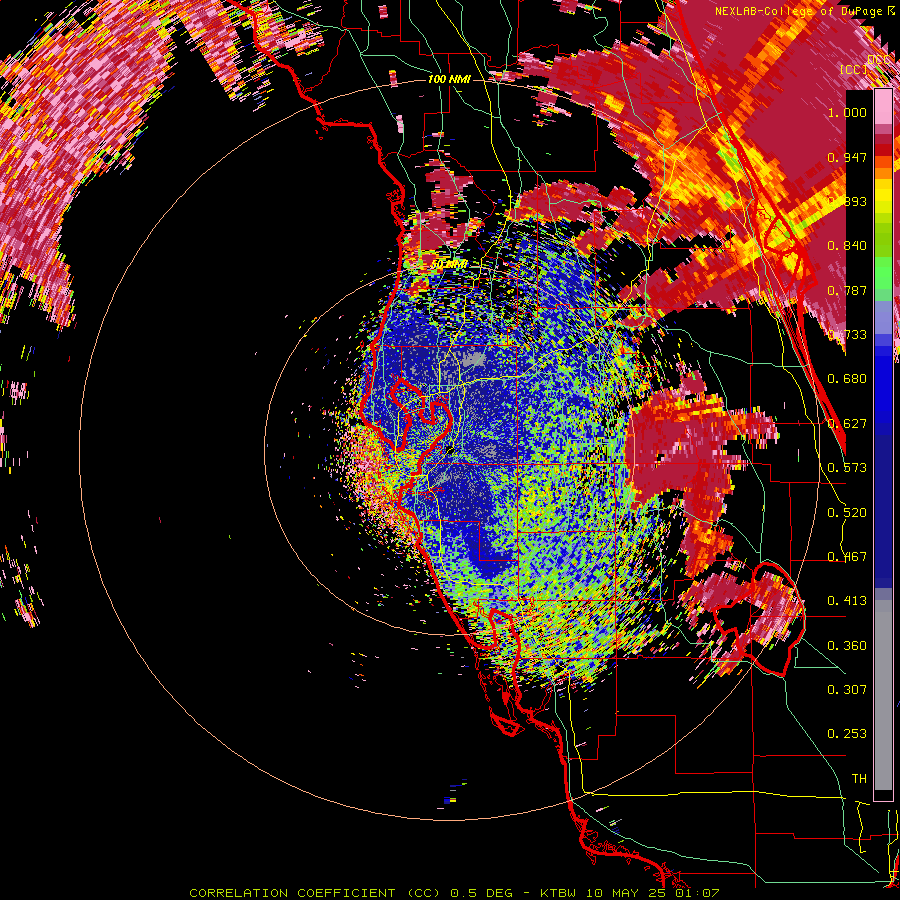Select the 0.360 legend value
900x900 pixels.
[x=847, y=646]
